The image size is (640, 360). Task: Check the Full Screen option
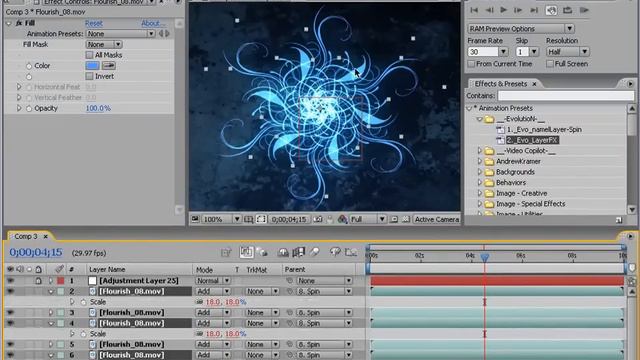click(550, 64)
